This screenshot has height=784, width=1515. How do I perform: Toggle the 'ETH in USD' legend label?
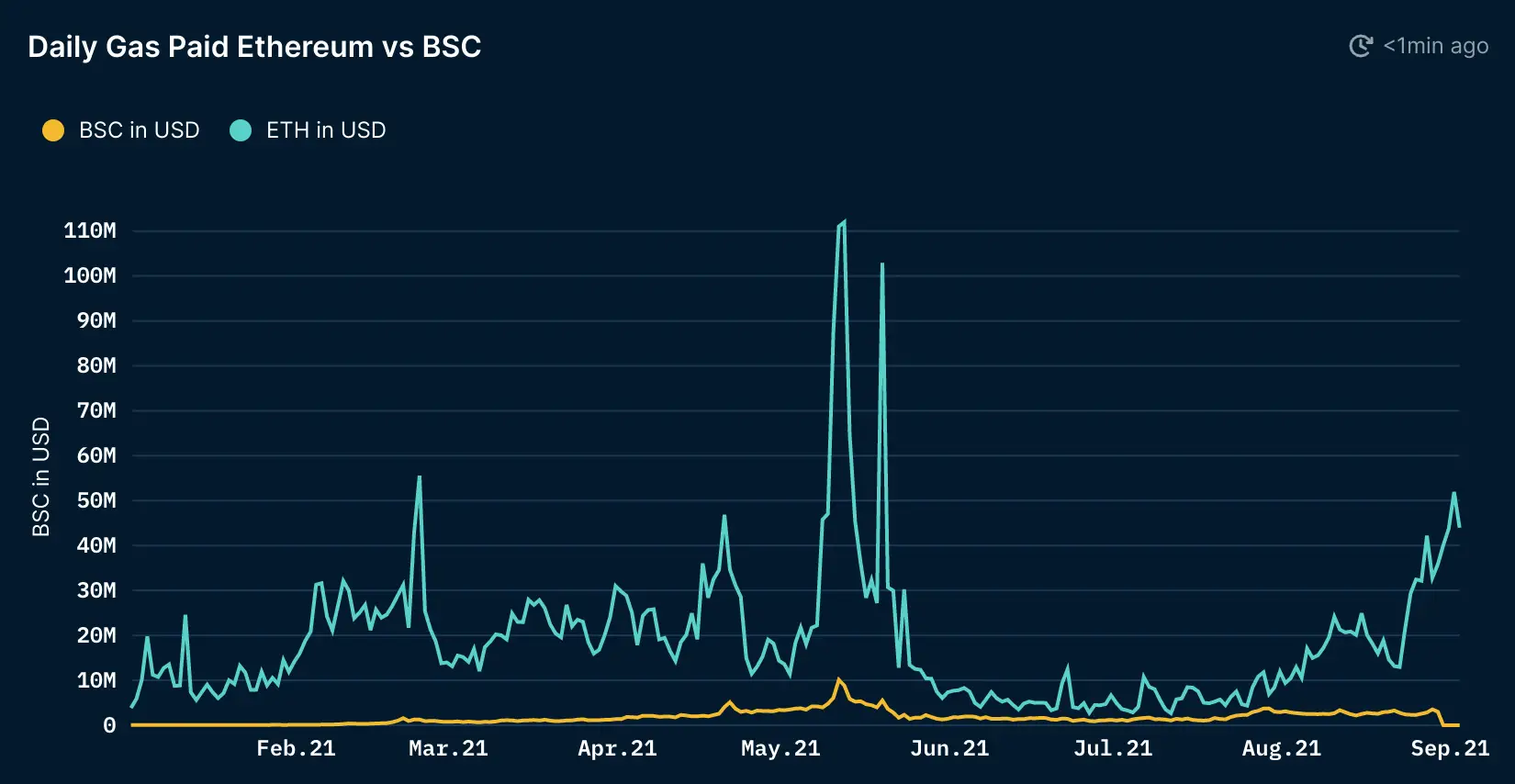(x=326, y=130)
